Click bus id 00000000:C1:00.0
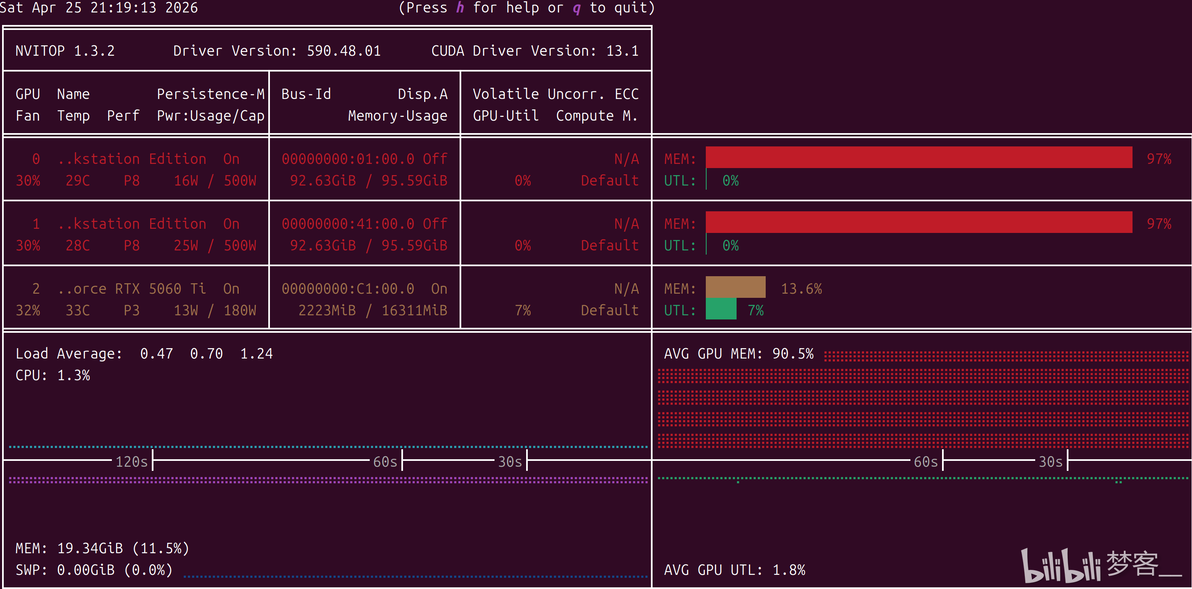Screen dimensions: 1192x589 coord(348,289)
